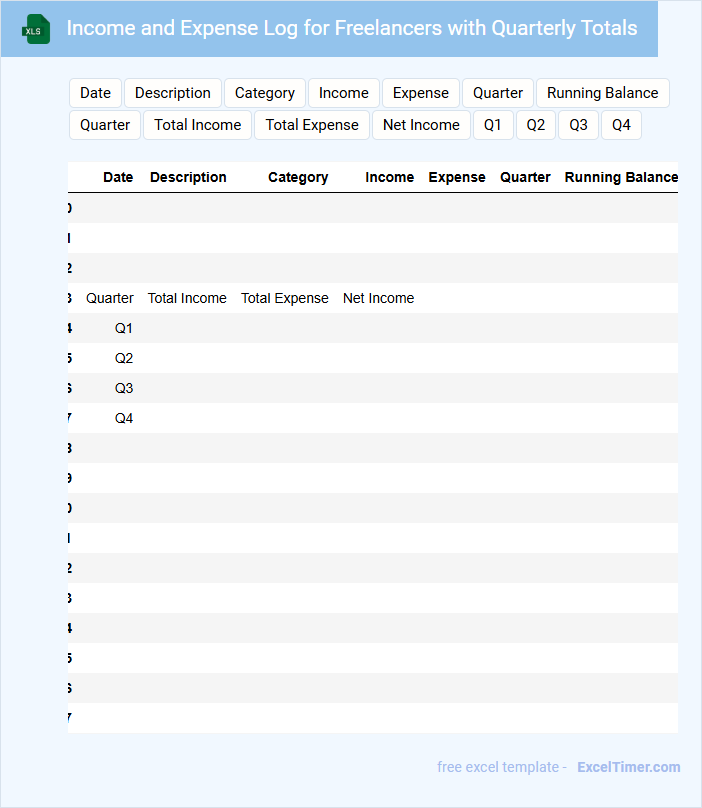Select the Total Expense tag chip
The image size is (702, 808).
coord(312,125)
